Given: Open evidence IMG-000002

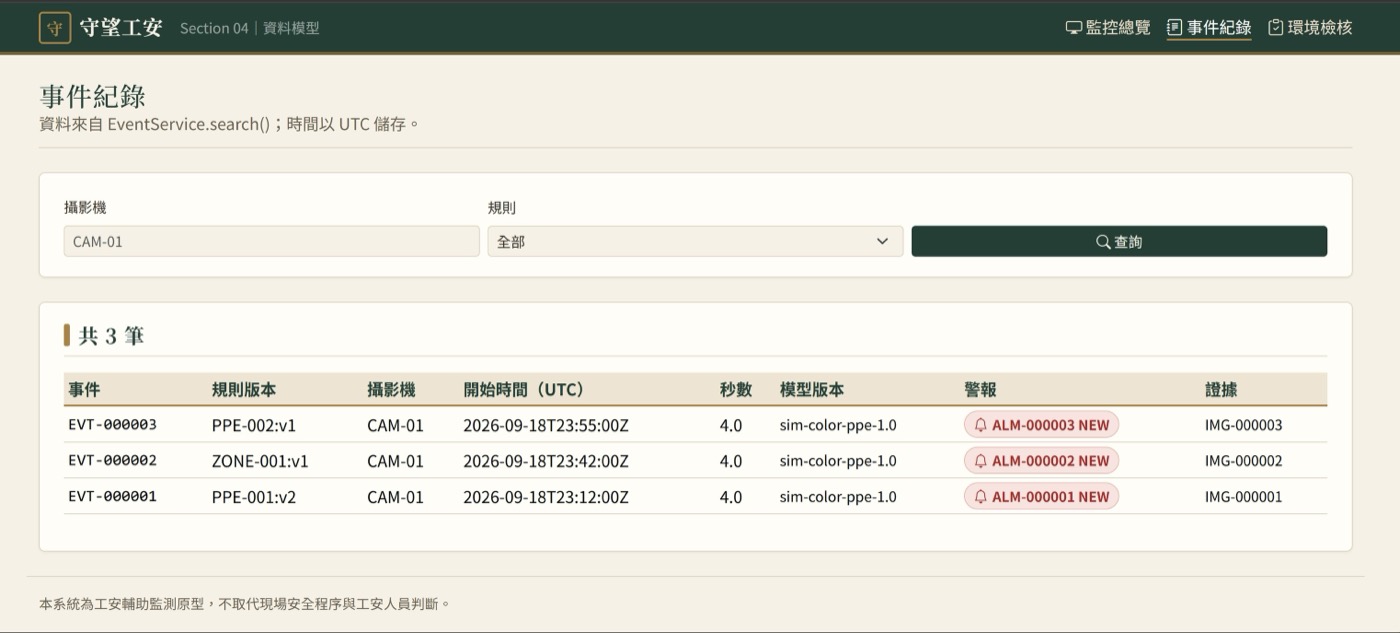Looking at the screenshot, I should click(1243, 461).
